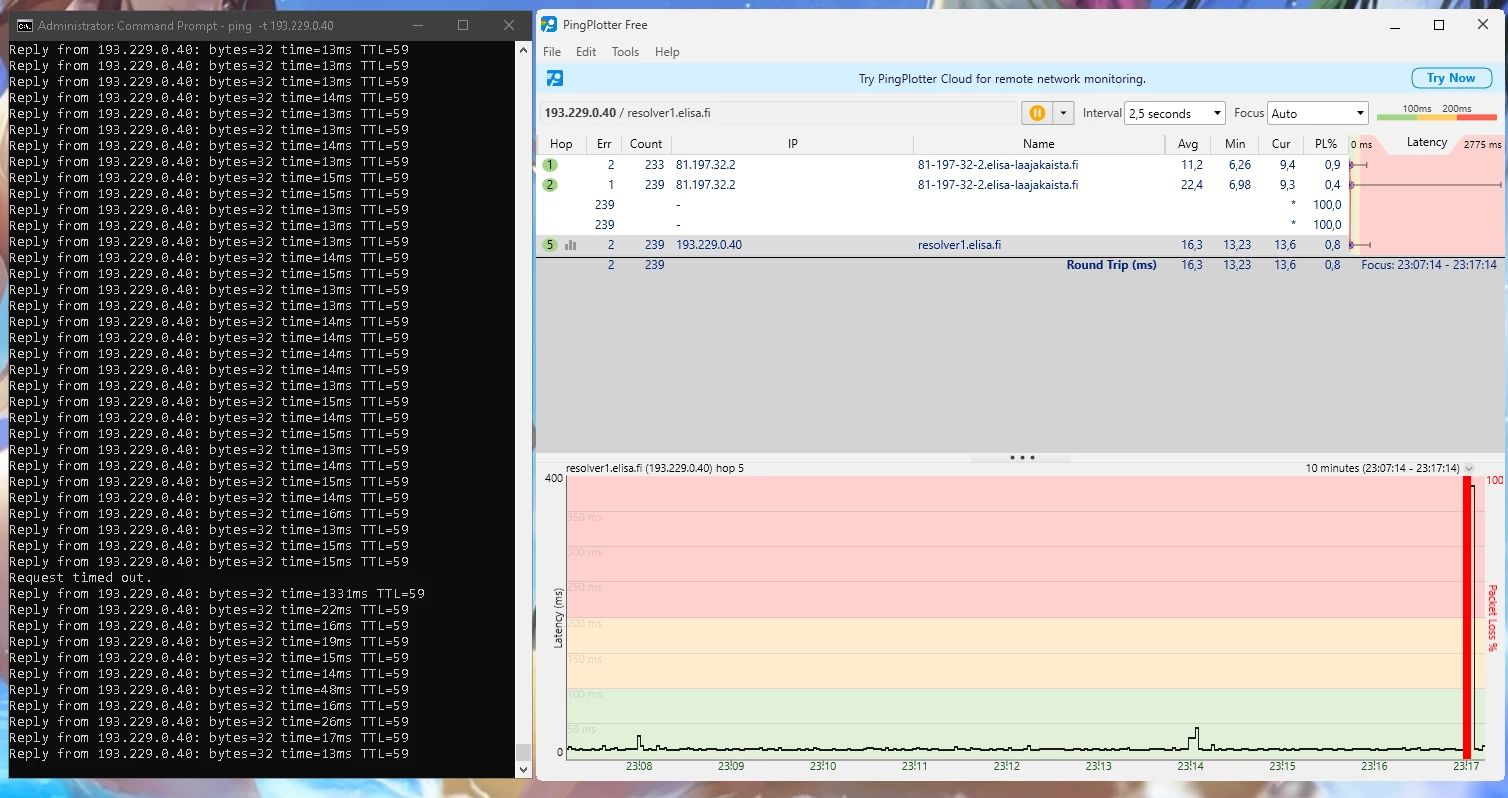The width and height of the screenshot is (1508, 798).
Task: Click the PingPlotter logo in the banner
Action: [x=554, y=78]
